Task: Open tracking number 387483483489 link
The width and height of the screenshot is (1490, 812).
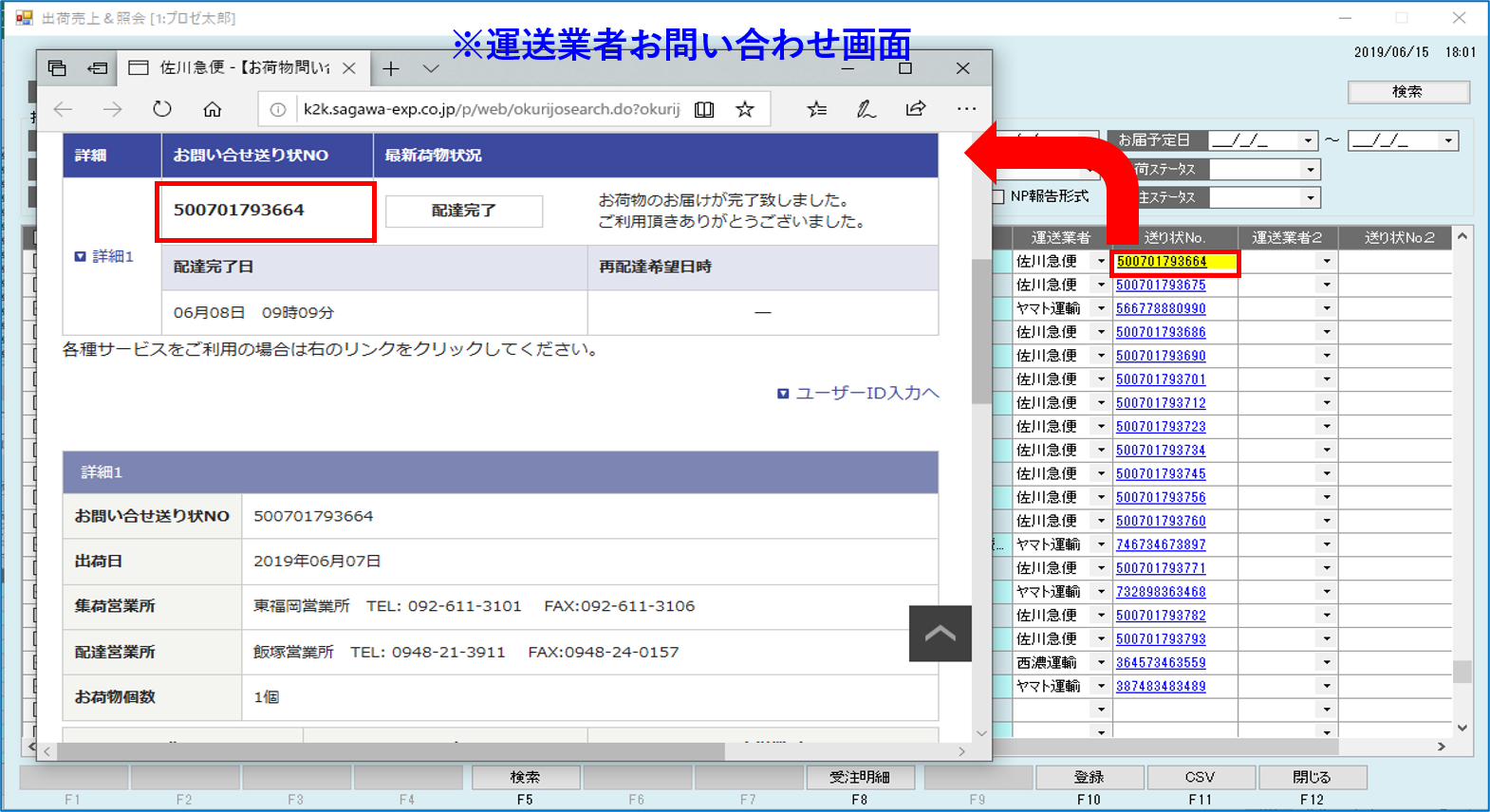Action: pos(1161,687)
